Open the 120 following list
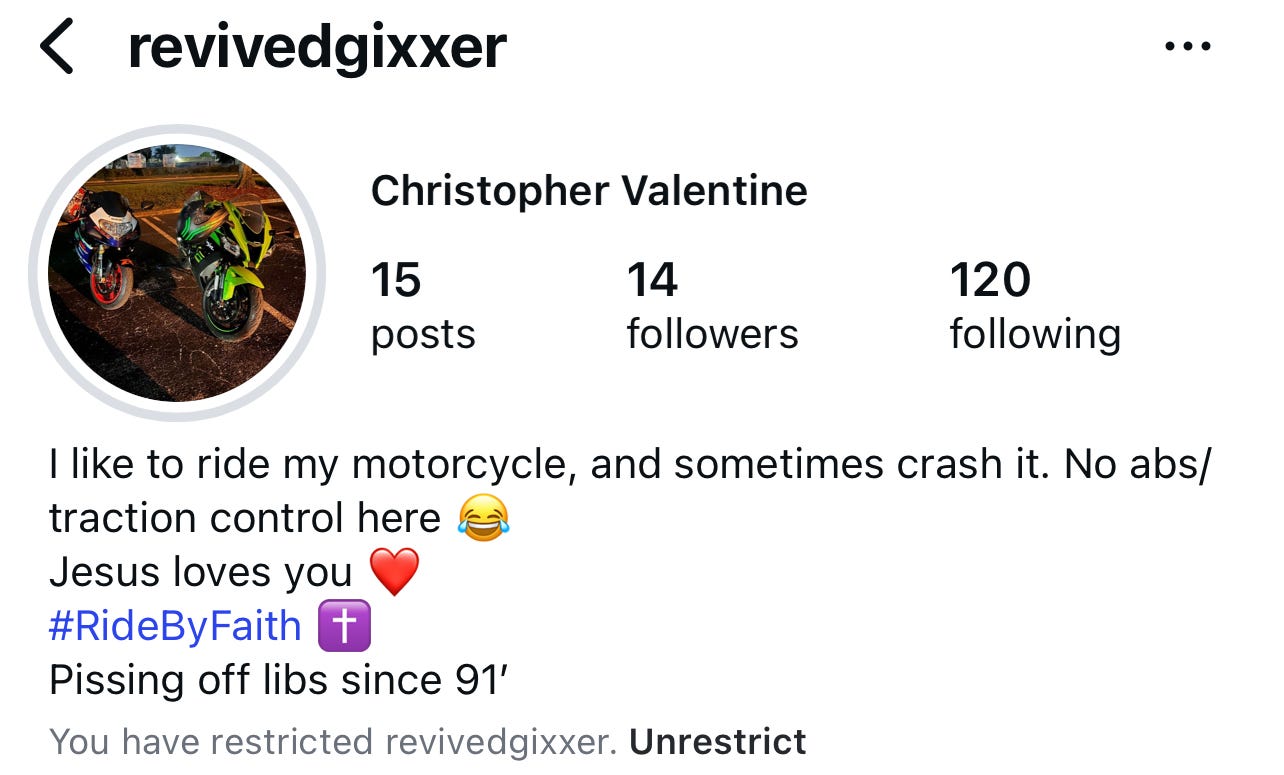 click(1035, 305)
